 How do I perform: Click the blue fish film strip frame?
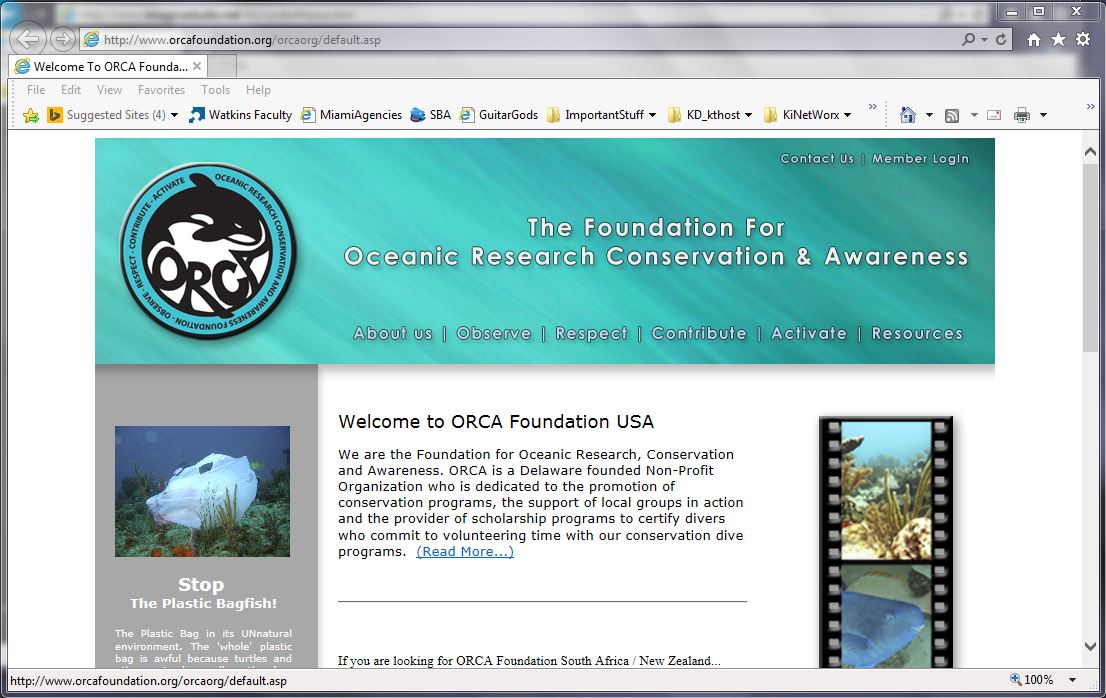(x=887, y=617)
